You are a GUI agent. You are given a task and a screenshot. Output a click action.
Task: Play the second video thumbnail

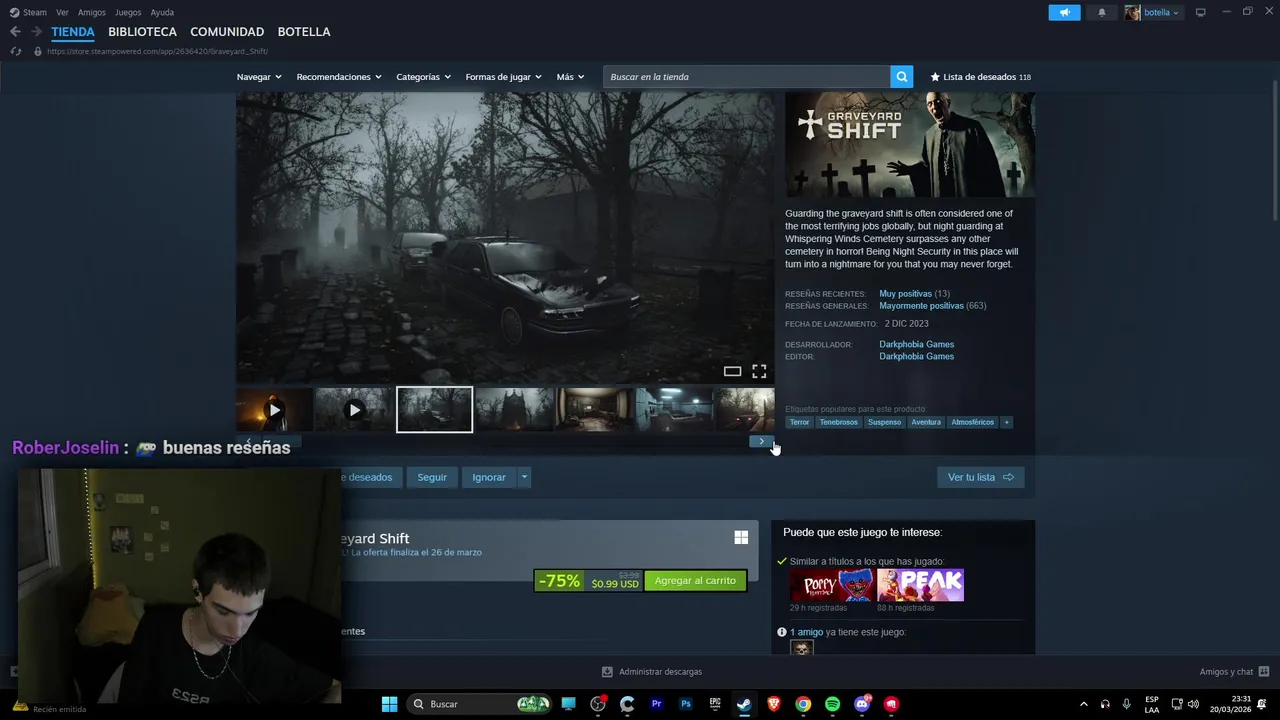click(x=354, y=410)
